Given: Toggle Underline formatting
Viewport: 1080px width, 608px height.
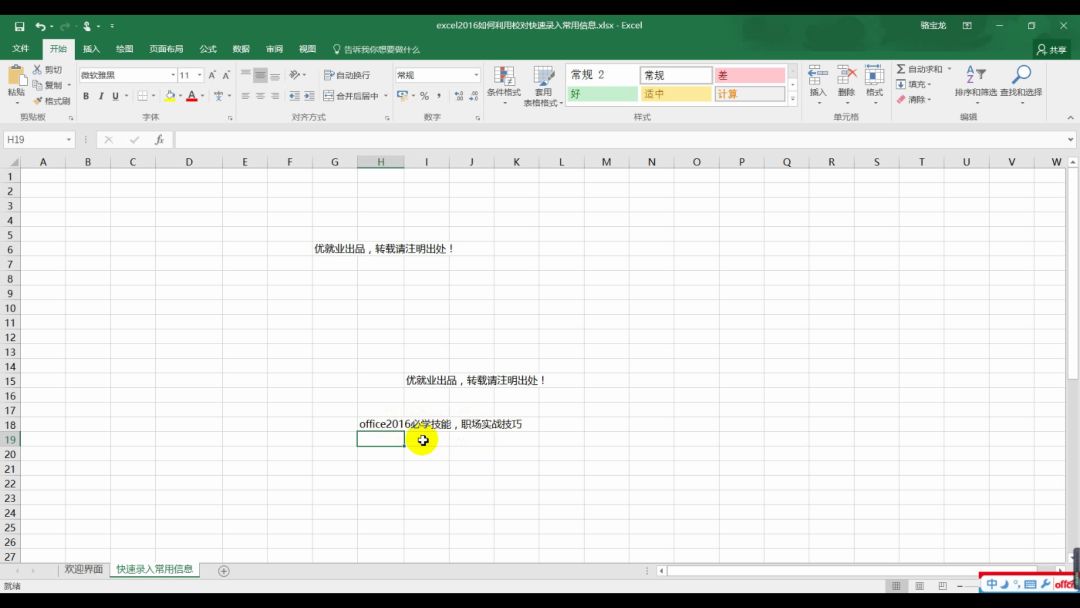Looking at the screenshot, I should click(116, 96).
